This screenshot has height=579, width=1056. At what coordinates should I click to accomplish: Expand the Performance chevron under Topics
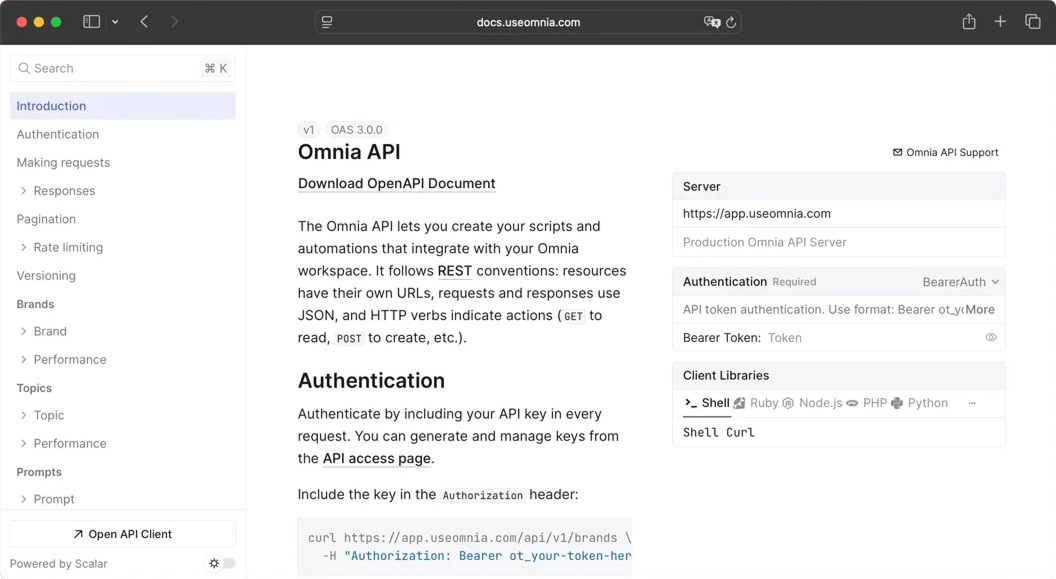24,443
